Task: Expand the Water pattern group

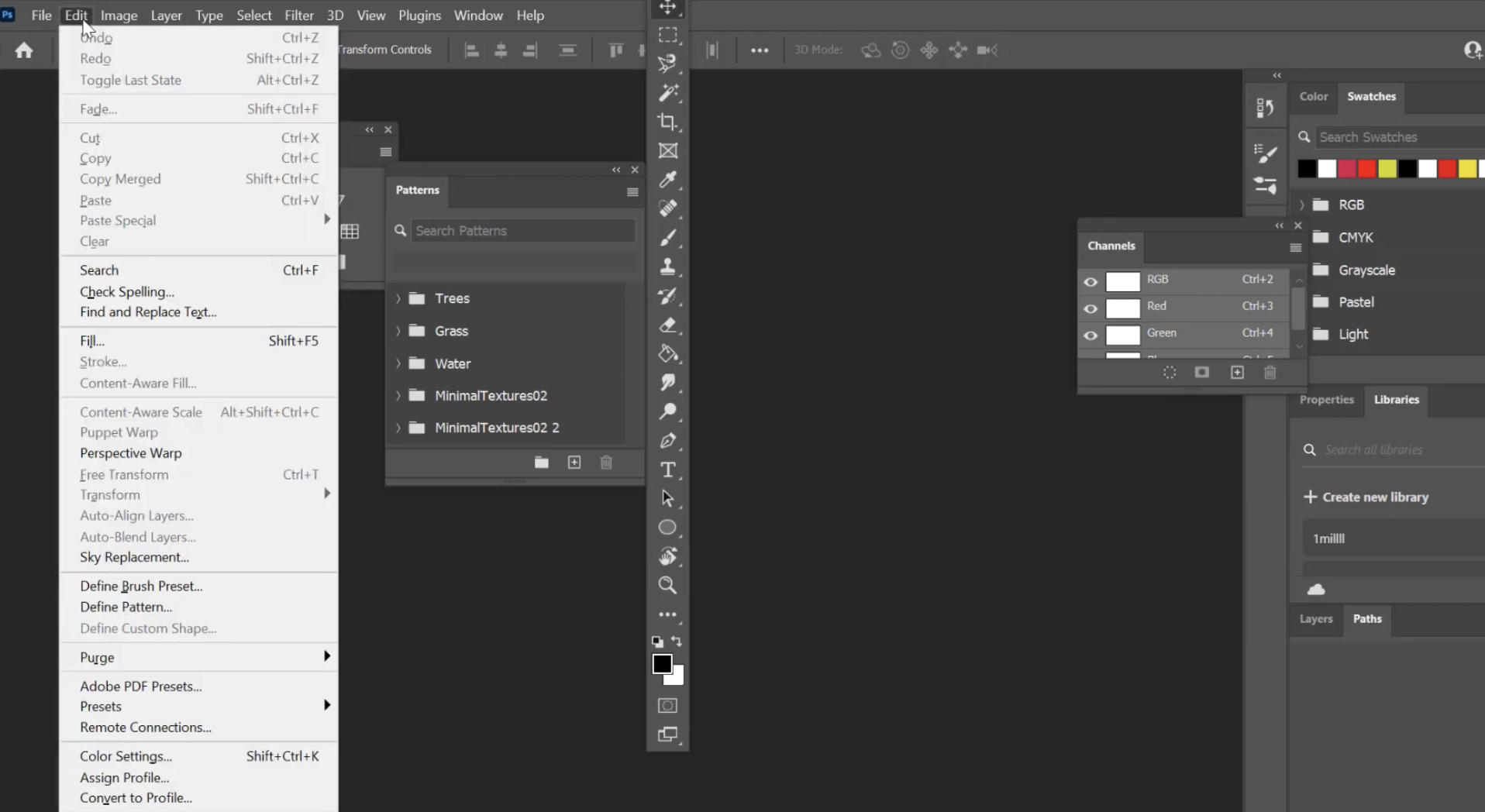Action: pos(398,363)
